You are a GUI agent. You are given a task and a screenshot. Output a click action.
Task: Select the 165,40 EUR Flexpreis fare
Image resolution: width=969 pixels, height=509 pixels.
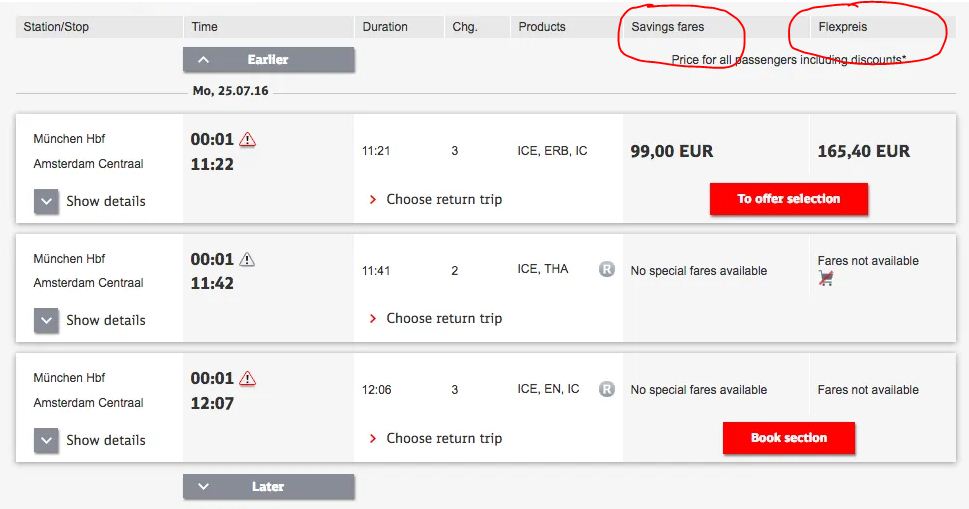click(x=864, y=152)
